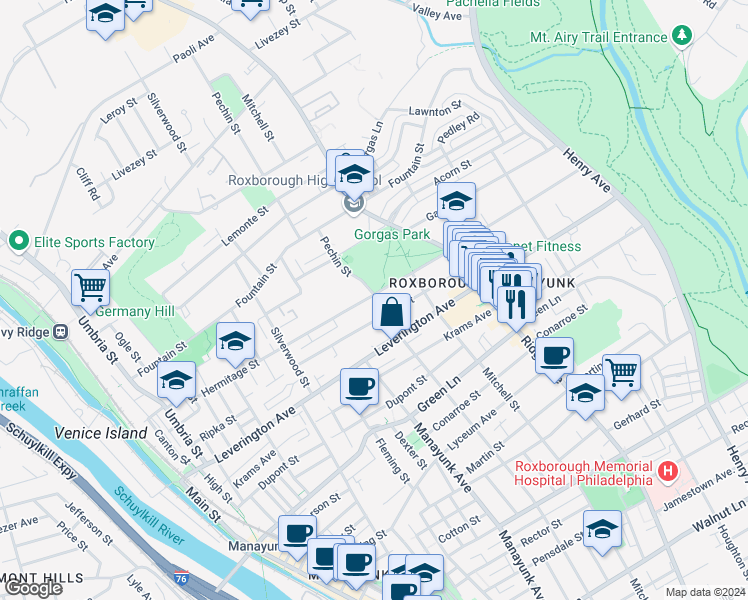Click the I-76 highway shield
Viewport: 748px width, 600px height.
181,578
